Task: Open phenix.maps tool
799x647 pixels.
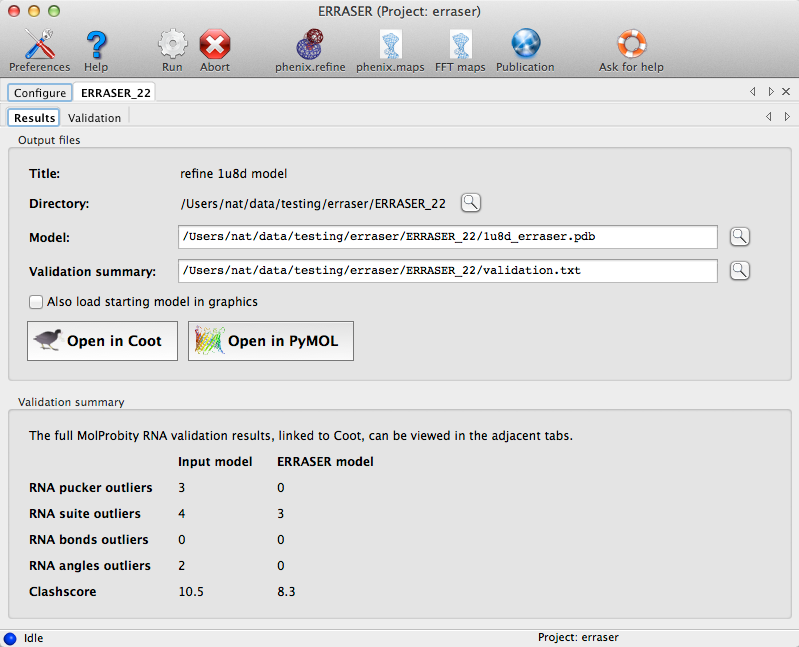Action: click(x=391, y=46)
